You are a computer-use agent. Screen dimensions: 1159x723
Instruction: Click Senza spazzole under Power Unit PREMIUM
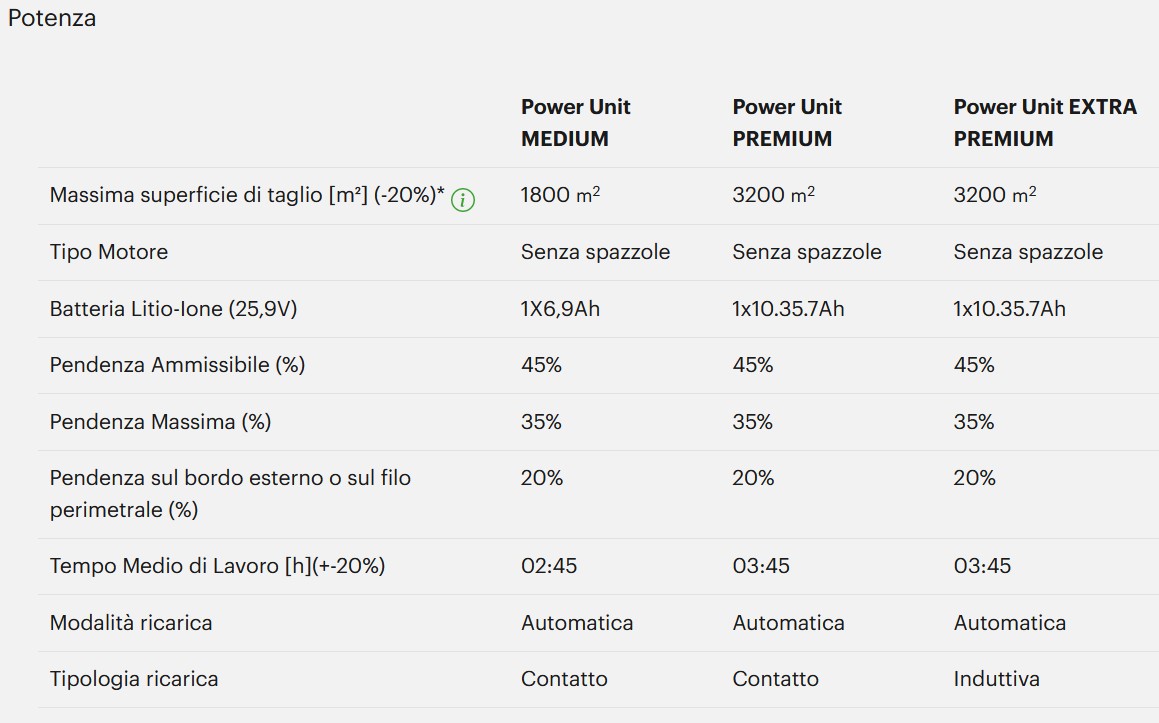(806, 252)
